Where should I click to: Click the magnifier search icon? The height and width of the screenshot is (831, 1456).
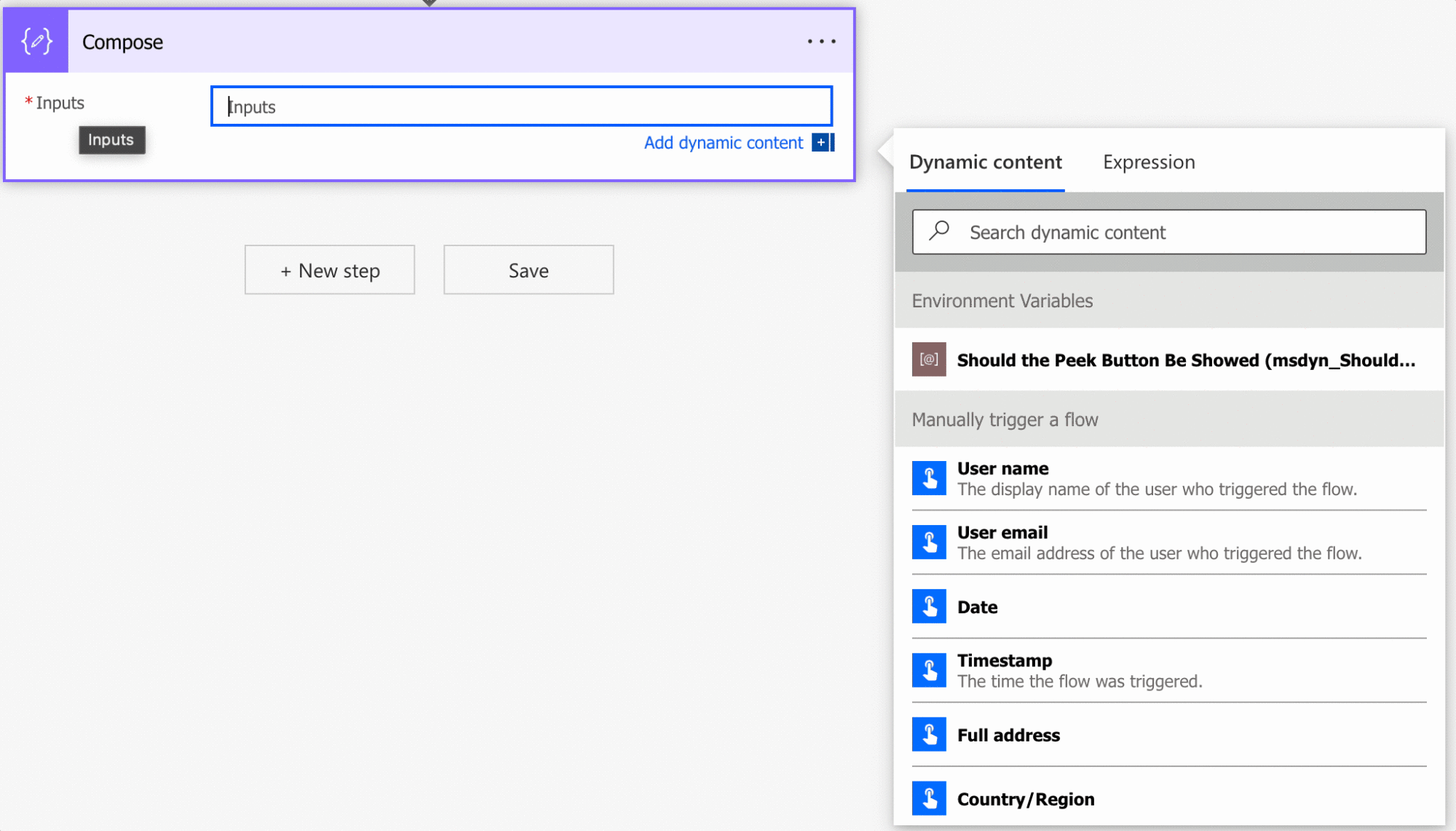point(939,231)
